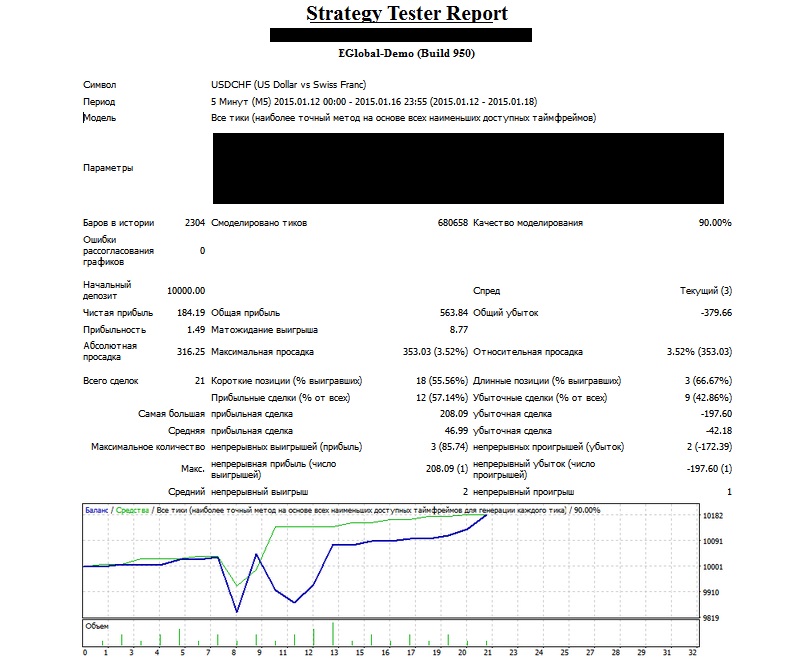This screenshot has width=800, height=659.
Task: Click "Убыточные сделки (% от всех)" label
Action: pyautogui.click(x=540, y=398)
